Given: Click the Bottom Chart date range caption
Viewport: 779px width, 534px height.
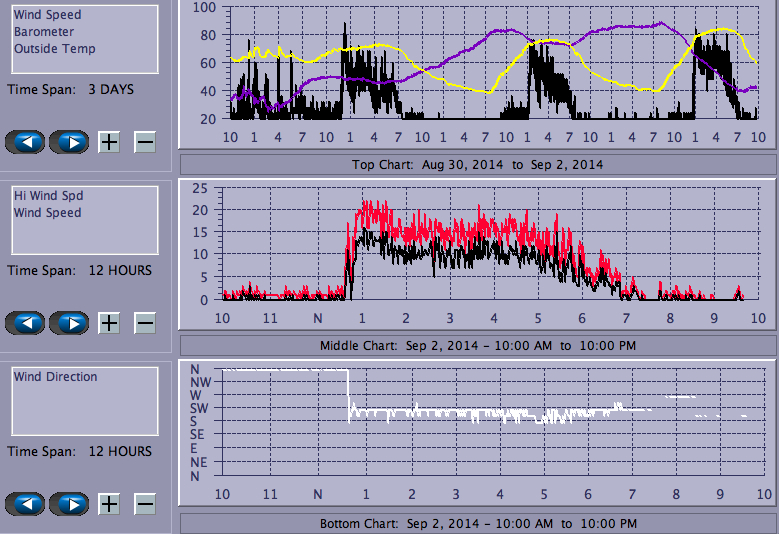Looking at the screenshot, I should pyautogui.click(x=477, y=524).
